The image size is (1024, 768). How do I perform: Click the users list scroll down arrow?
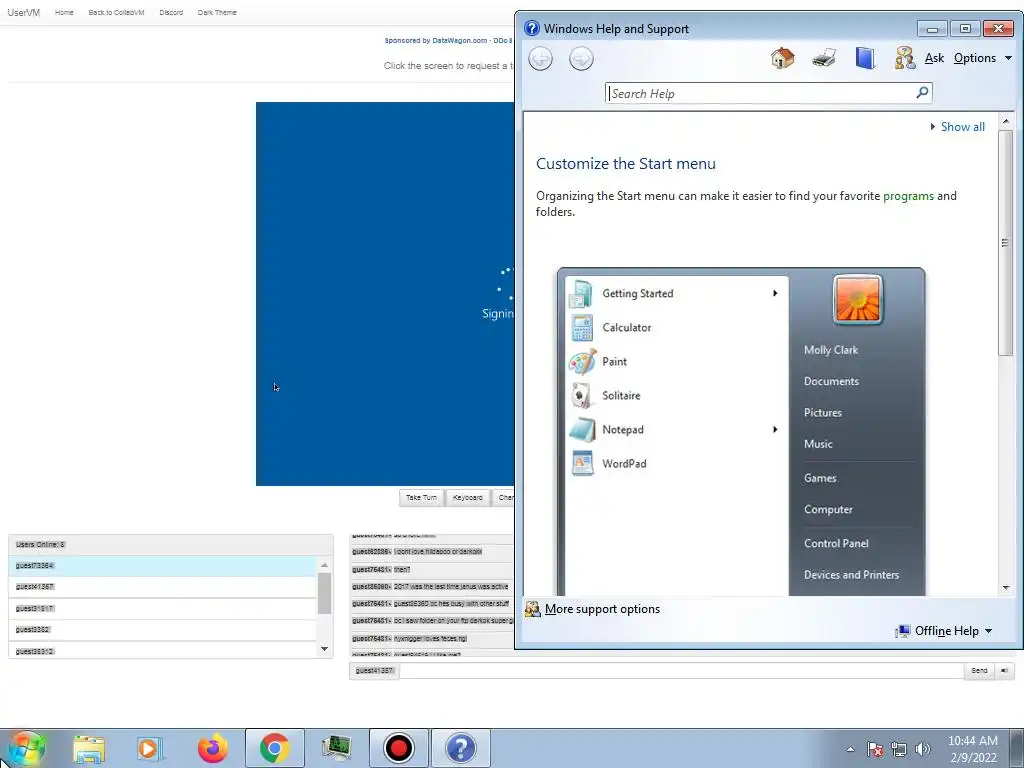(325, 648)
